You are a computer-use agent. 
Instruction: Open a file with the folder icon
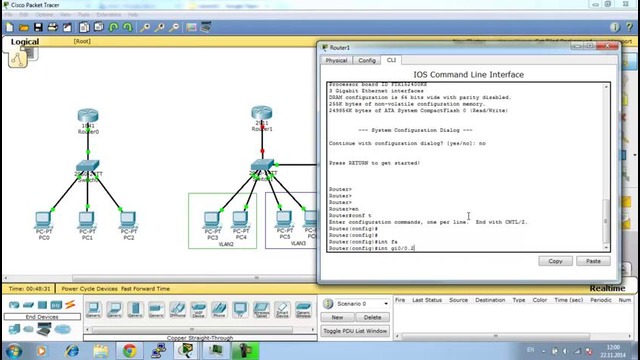pos(24,27)
